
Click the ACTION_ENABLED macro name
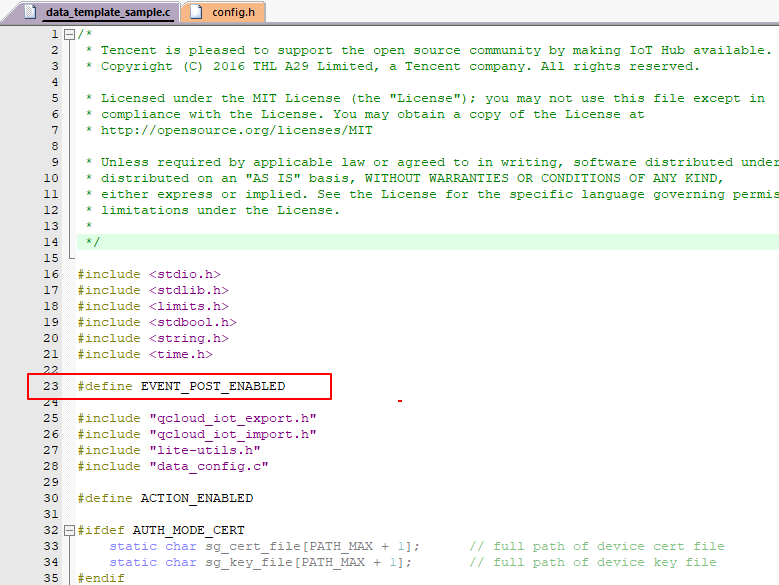pyautogui.click(x=197, y=498)
